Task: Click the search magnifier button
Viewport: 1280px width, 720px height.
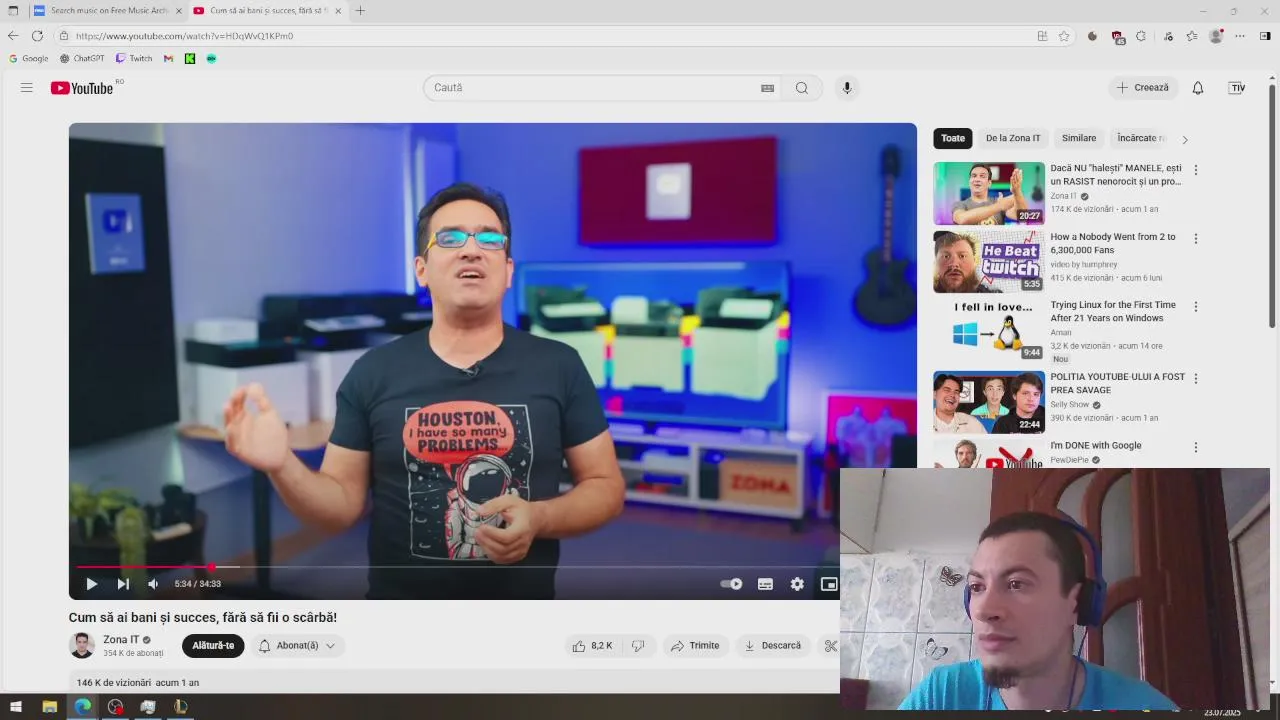Action: point(802,88)
